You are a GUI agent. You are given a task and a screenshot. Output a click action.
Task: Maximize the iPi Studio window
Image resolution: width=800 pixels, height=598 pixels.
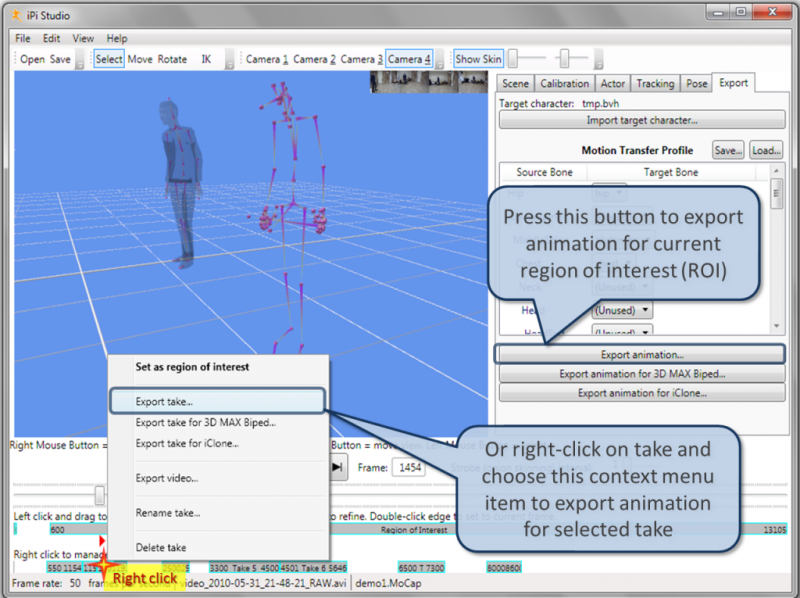point(741,12)
